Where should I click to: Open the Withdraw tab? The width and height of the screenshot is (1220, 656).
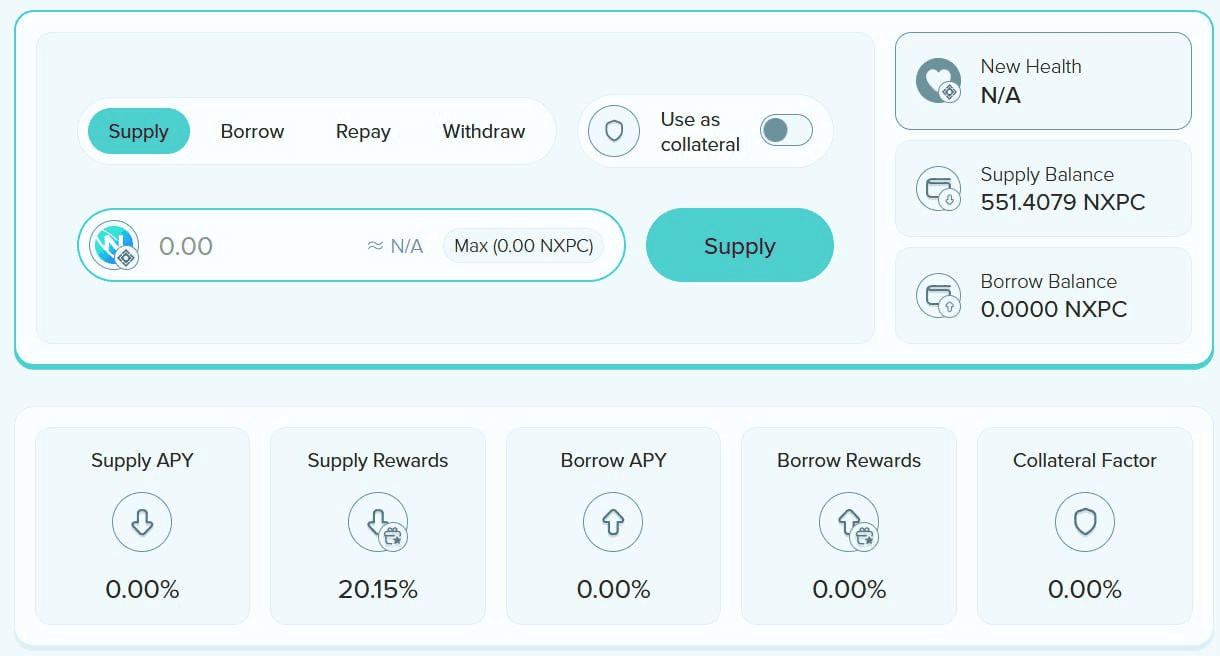(x=484, y=131)
